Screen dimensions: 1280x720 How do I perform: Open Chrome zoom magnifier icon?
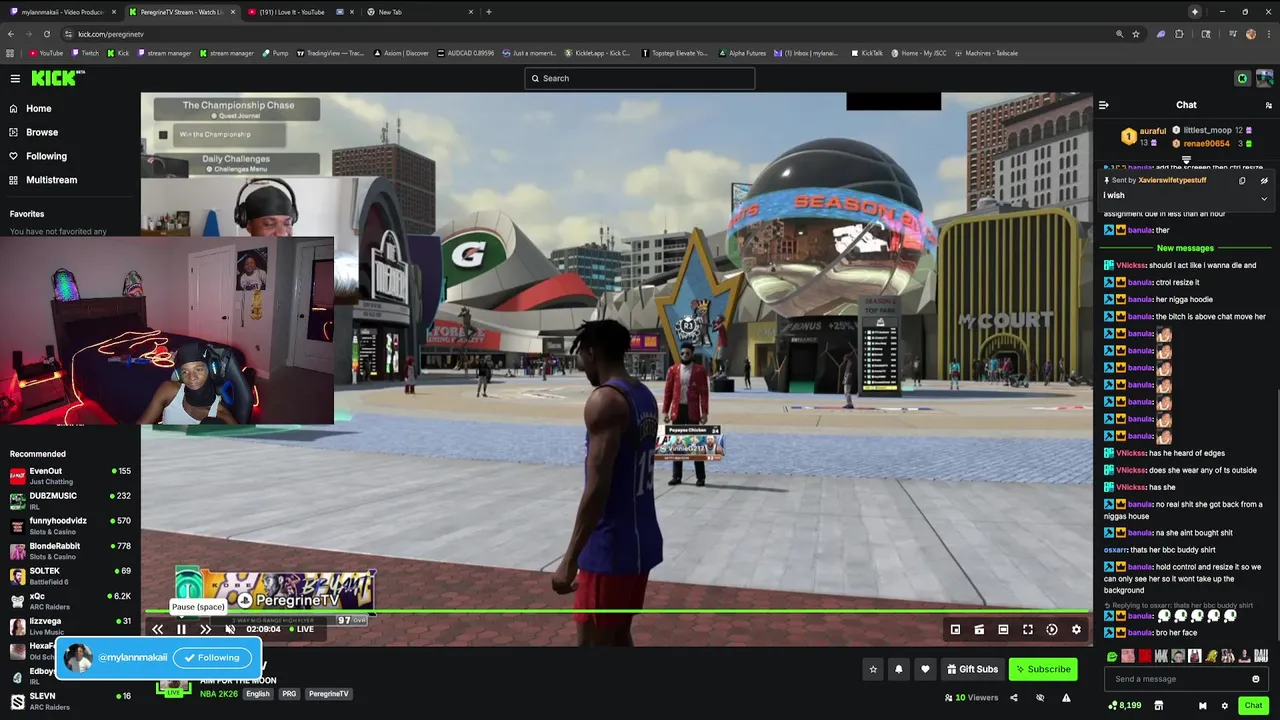[1119, 34]
